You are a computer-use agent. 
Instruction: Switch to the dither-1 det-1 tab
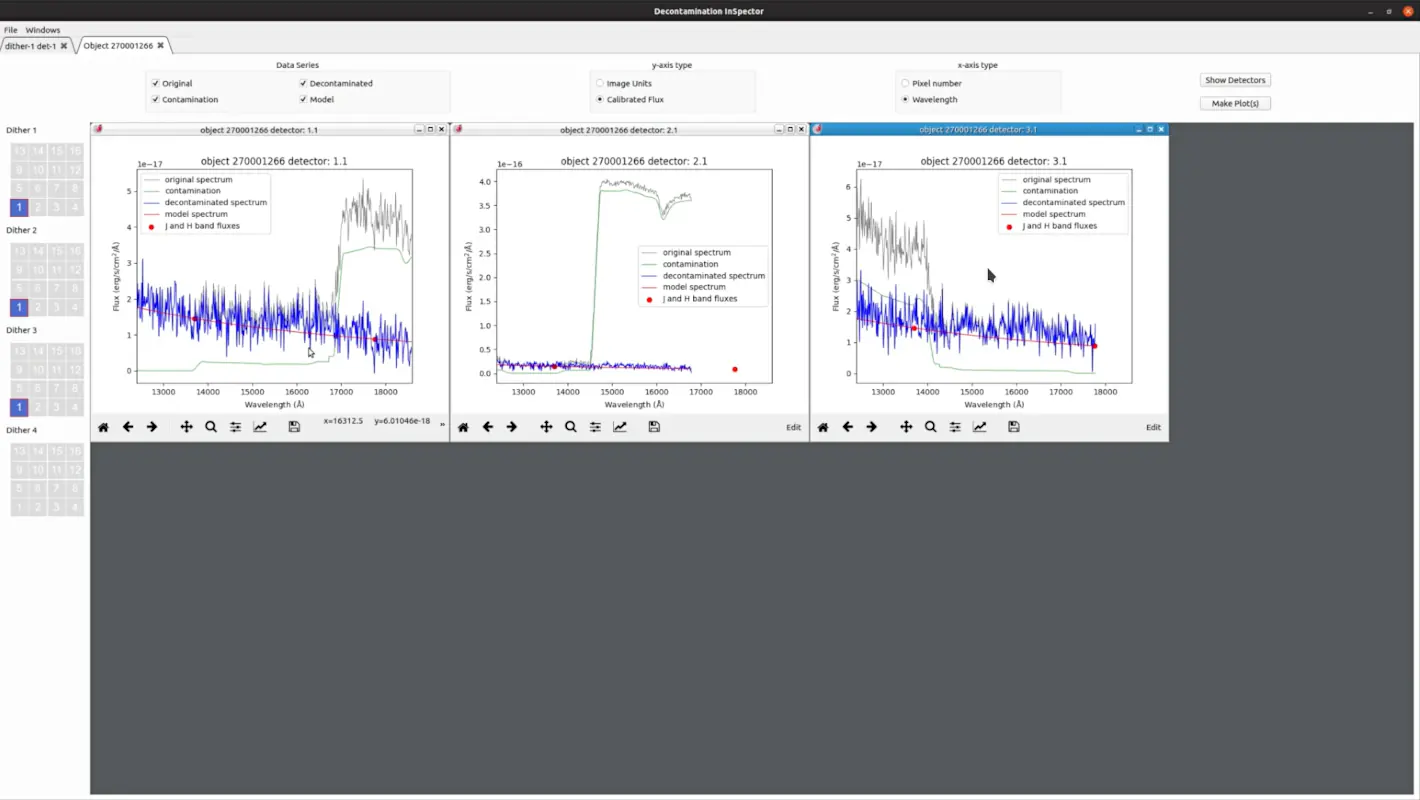click(x=30, y=46)
